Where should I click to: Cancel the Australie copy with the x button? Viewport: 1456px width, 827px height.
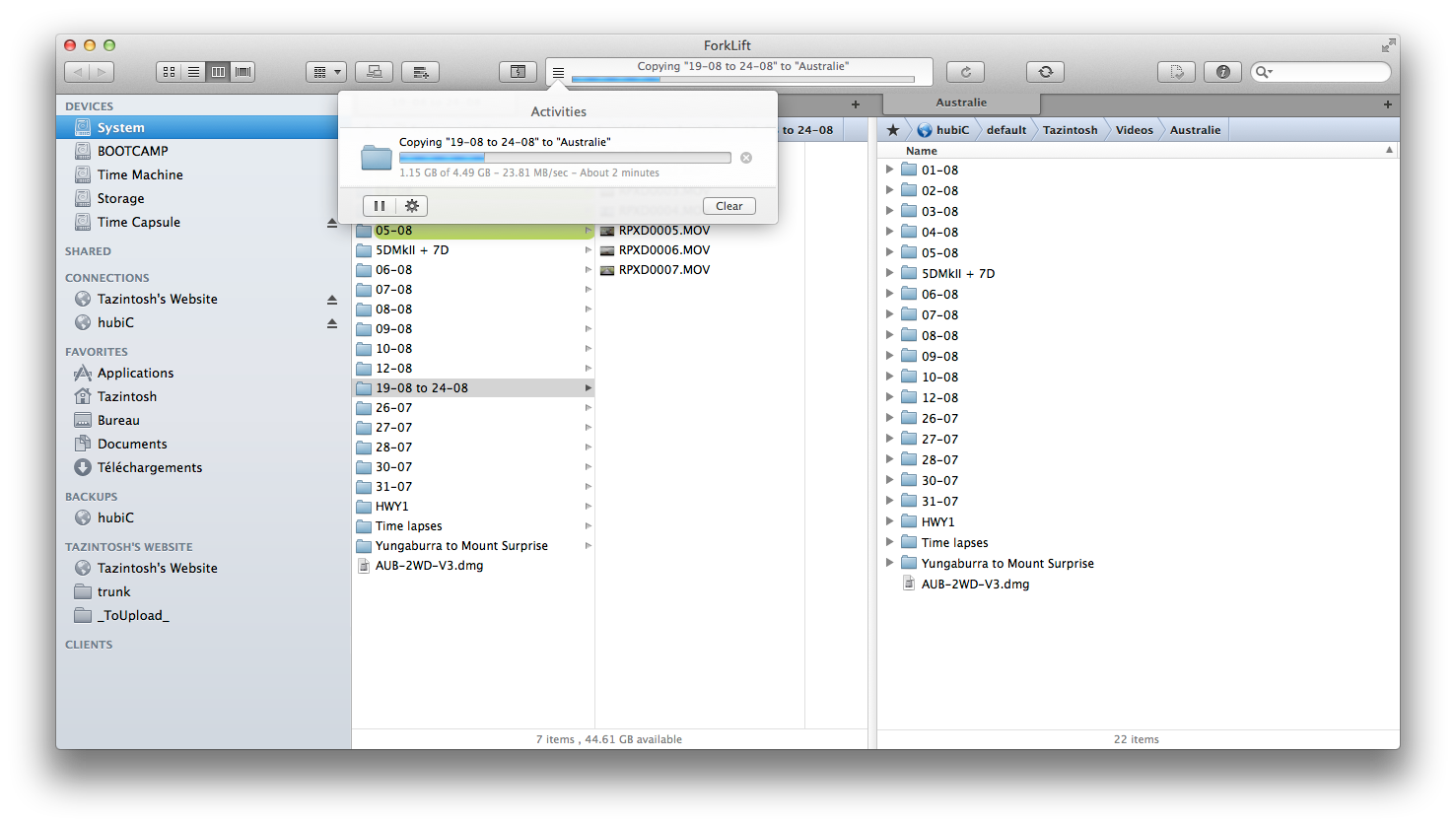coord(746,158)
